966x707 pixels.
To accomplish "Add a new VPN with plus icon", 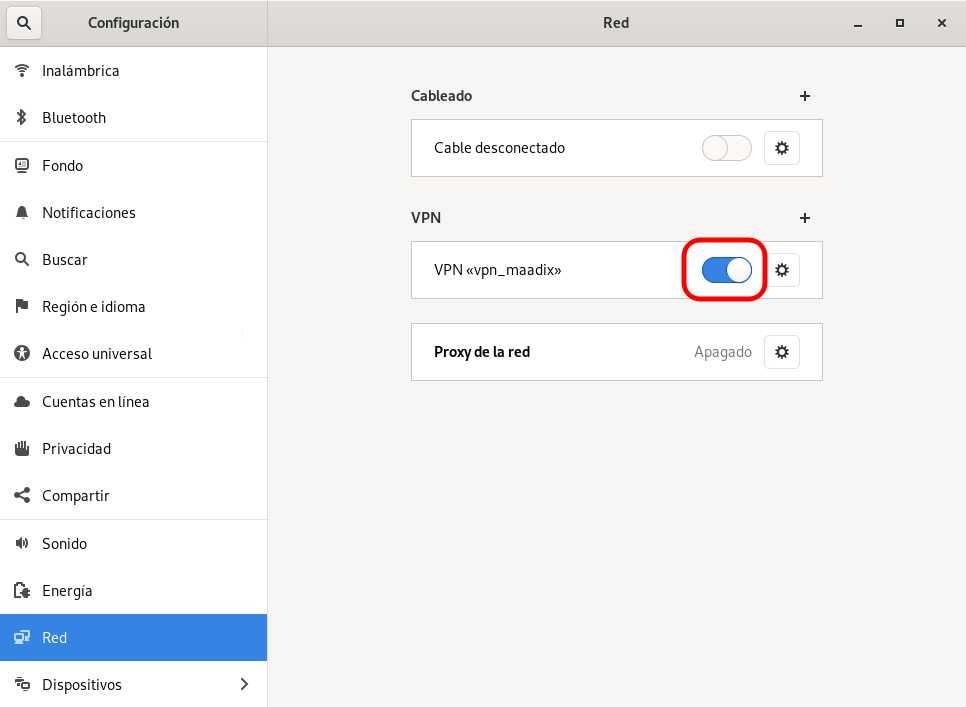I will (805, 218).
